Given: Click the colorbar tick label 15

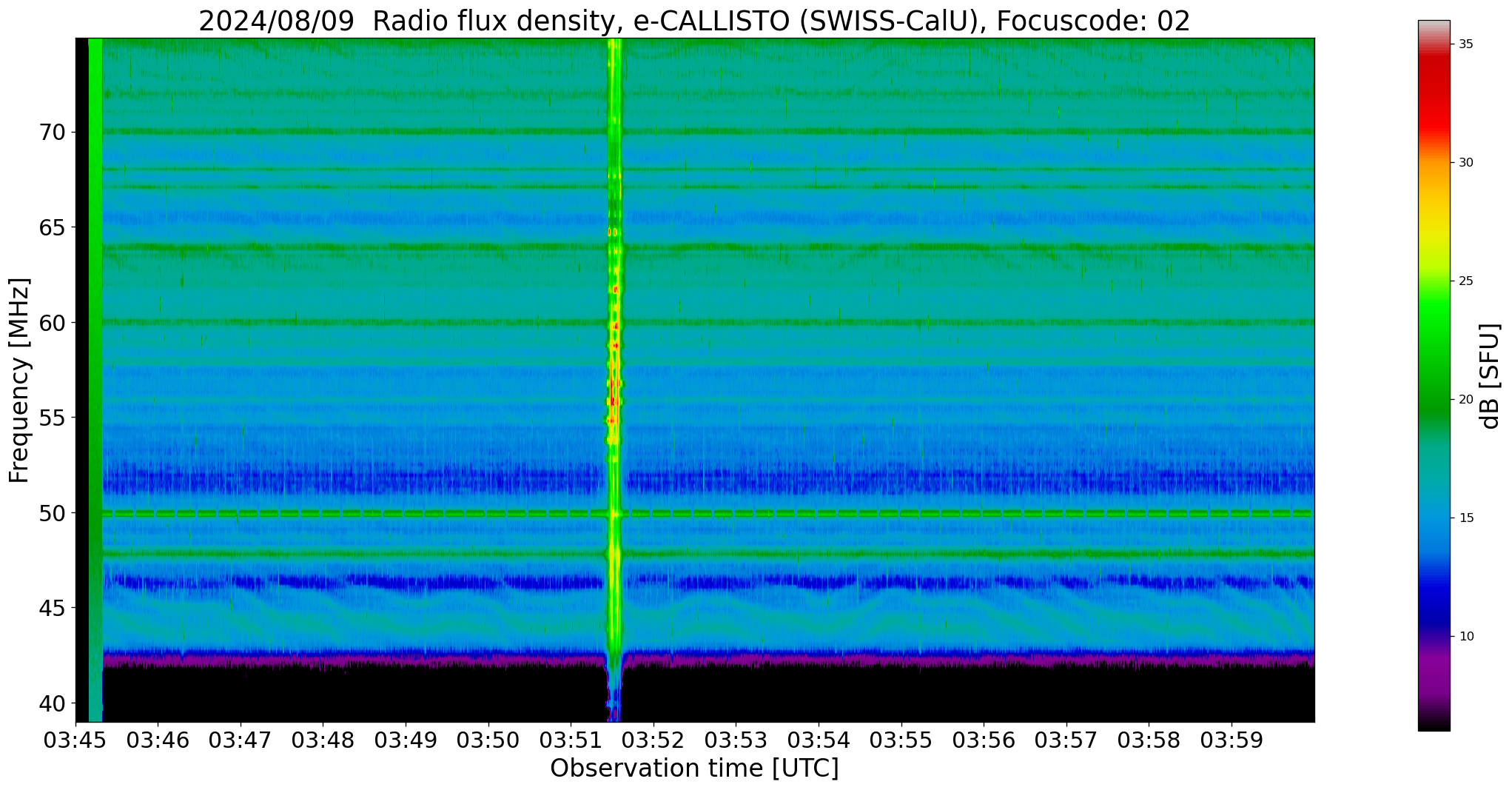Looking at the screenshot, I should pos(1465,518).
